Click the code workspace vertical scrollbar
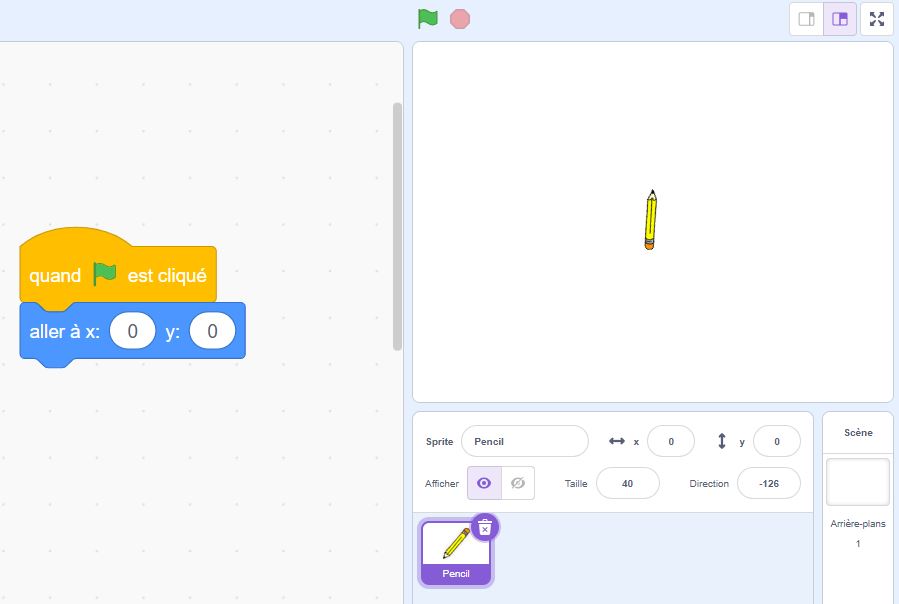The width and height of the screenshot is (899, 604). pyautogui.click(x=397, y=225)
